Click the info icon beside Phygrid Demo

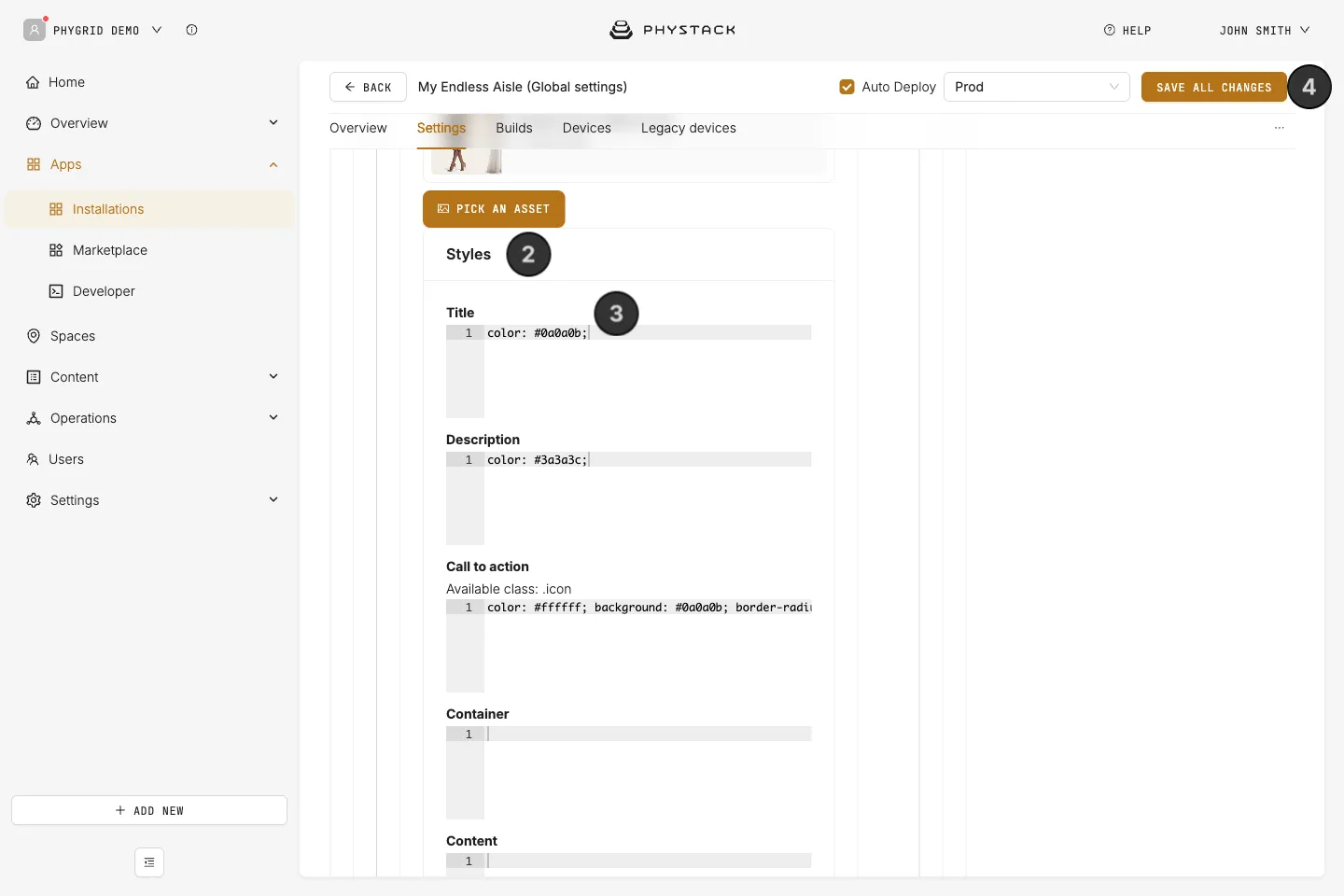tap(191, 30)
